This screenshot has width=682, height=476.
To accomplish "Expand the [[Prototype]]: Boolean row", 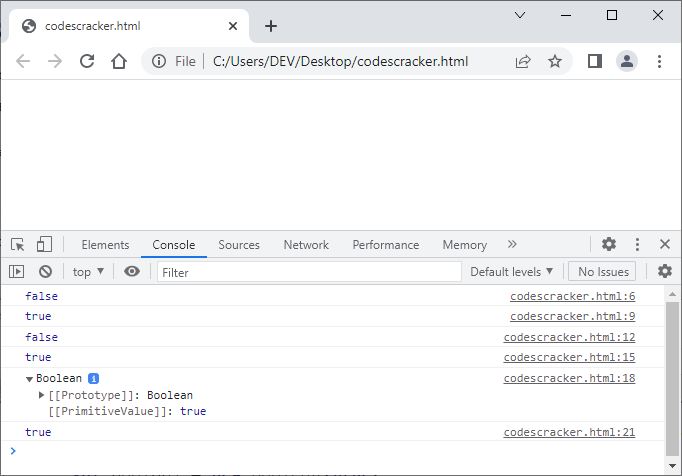I will 41,395.
